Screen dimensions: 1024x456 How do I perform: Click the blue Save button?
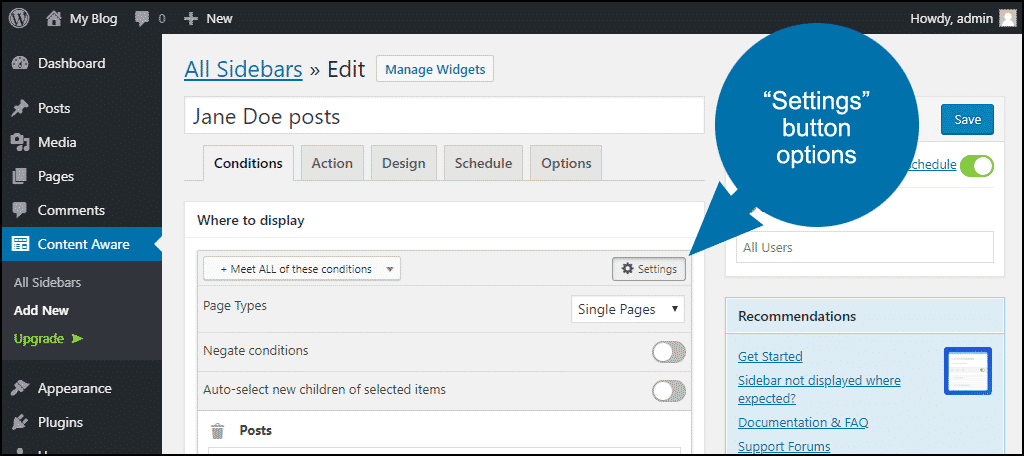(967, 120)
